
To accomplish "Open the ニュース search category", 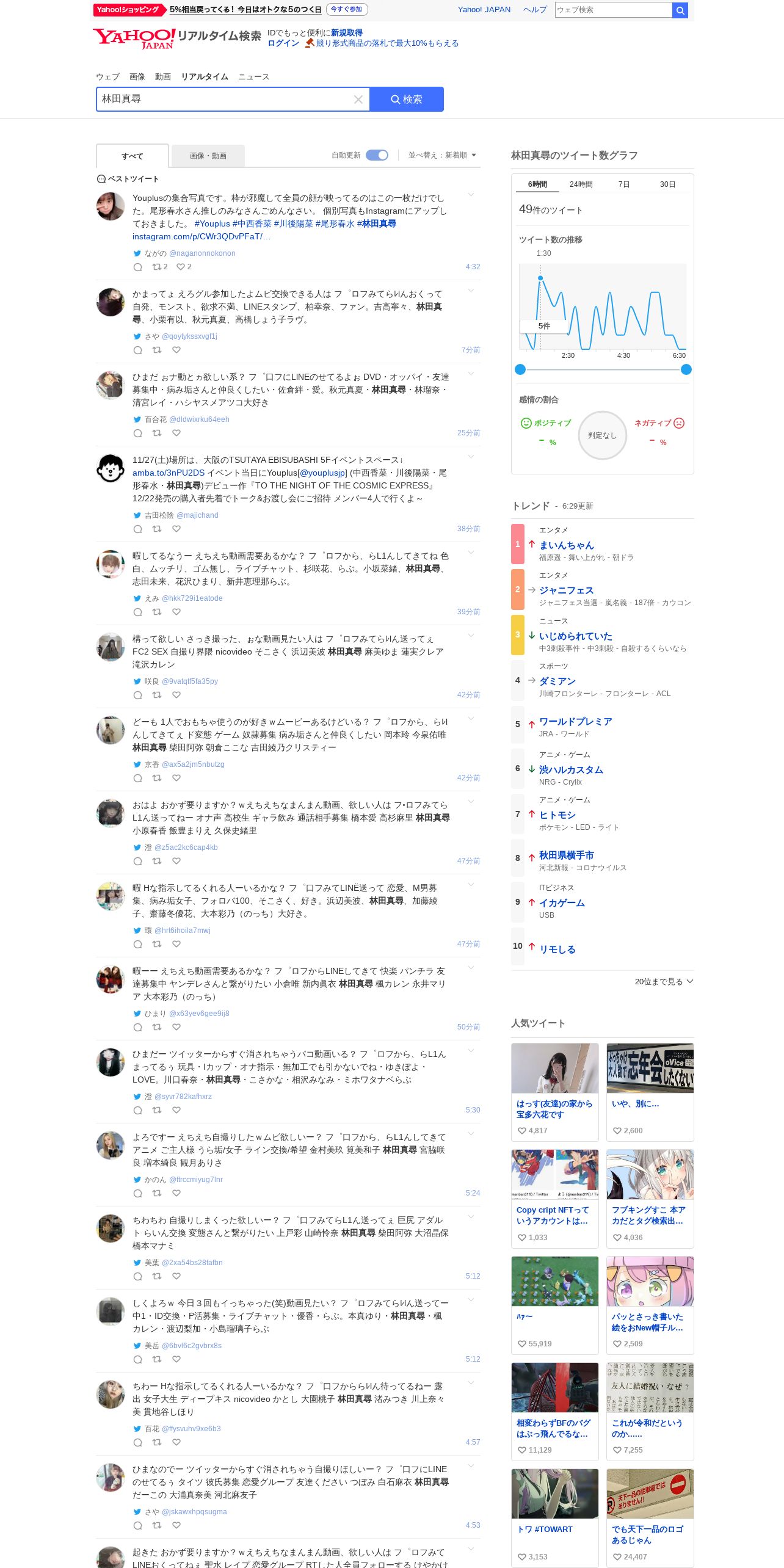I will 253,76.
